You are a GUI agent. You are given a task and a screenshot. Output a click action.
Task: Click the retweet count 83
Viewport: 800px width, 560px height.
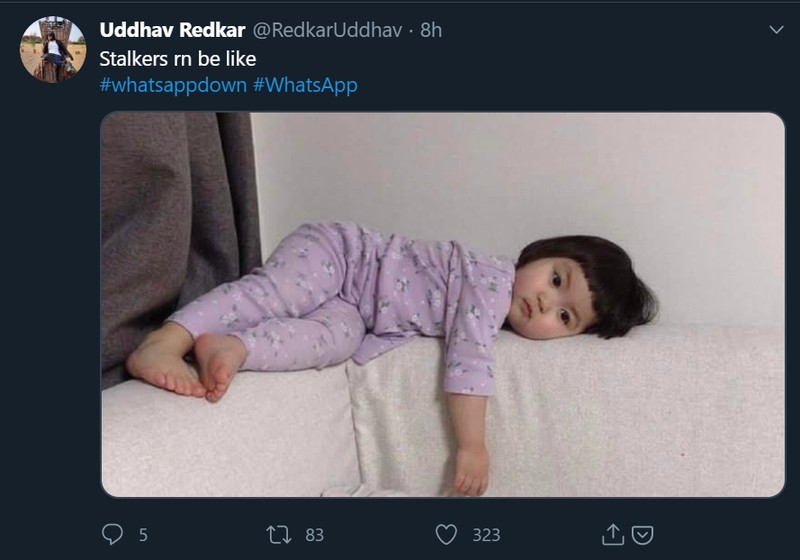tap(314, 535)
